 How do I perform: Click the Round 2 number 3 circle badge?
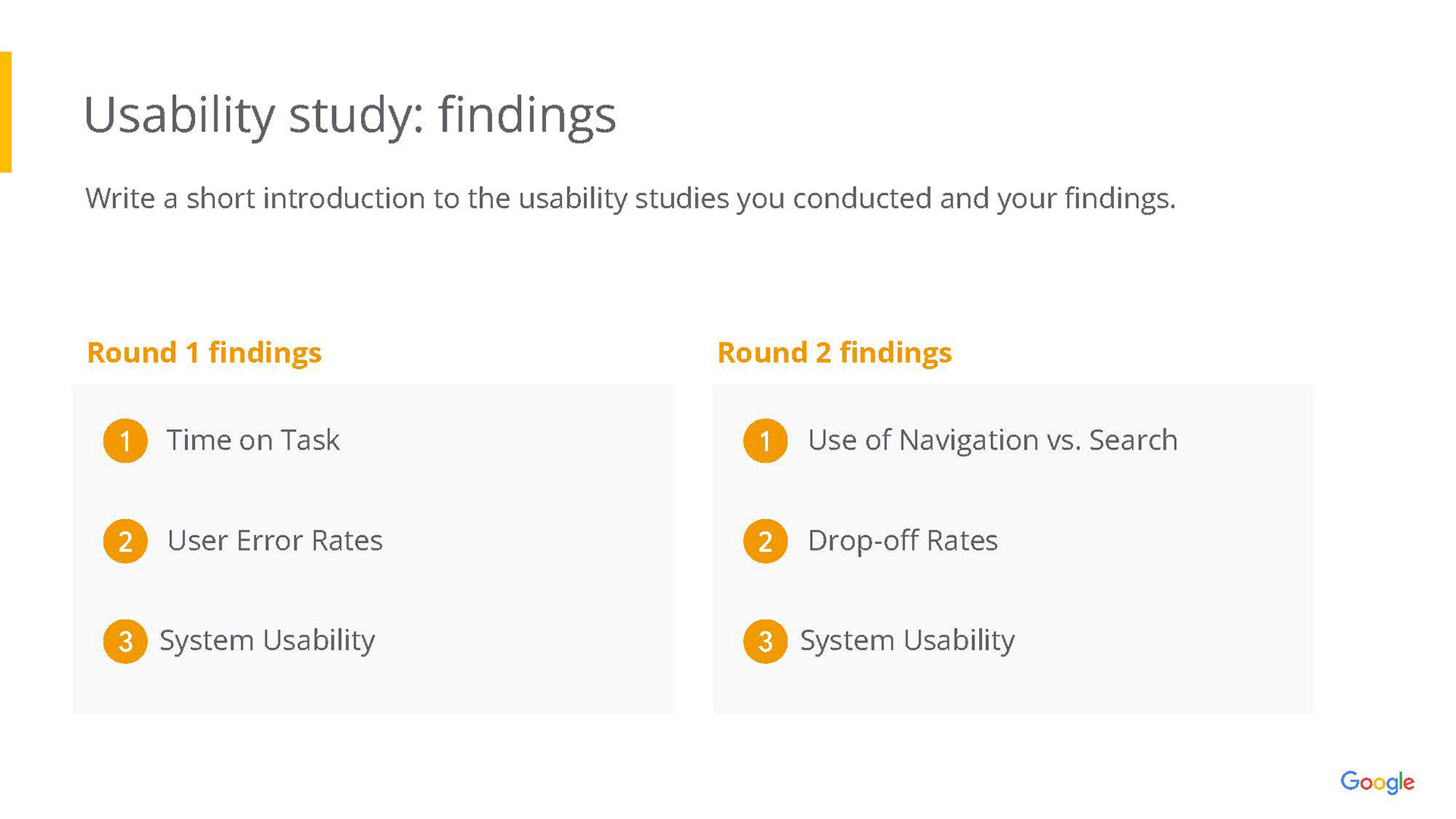(765, 641)
